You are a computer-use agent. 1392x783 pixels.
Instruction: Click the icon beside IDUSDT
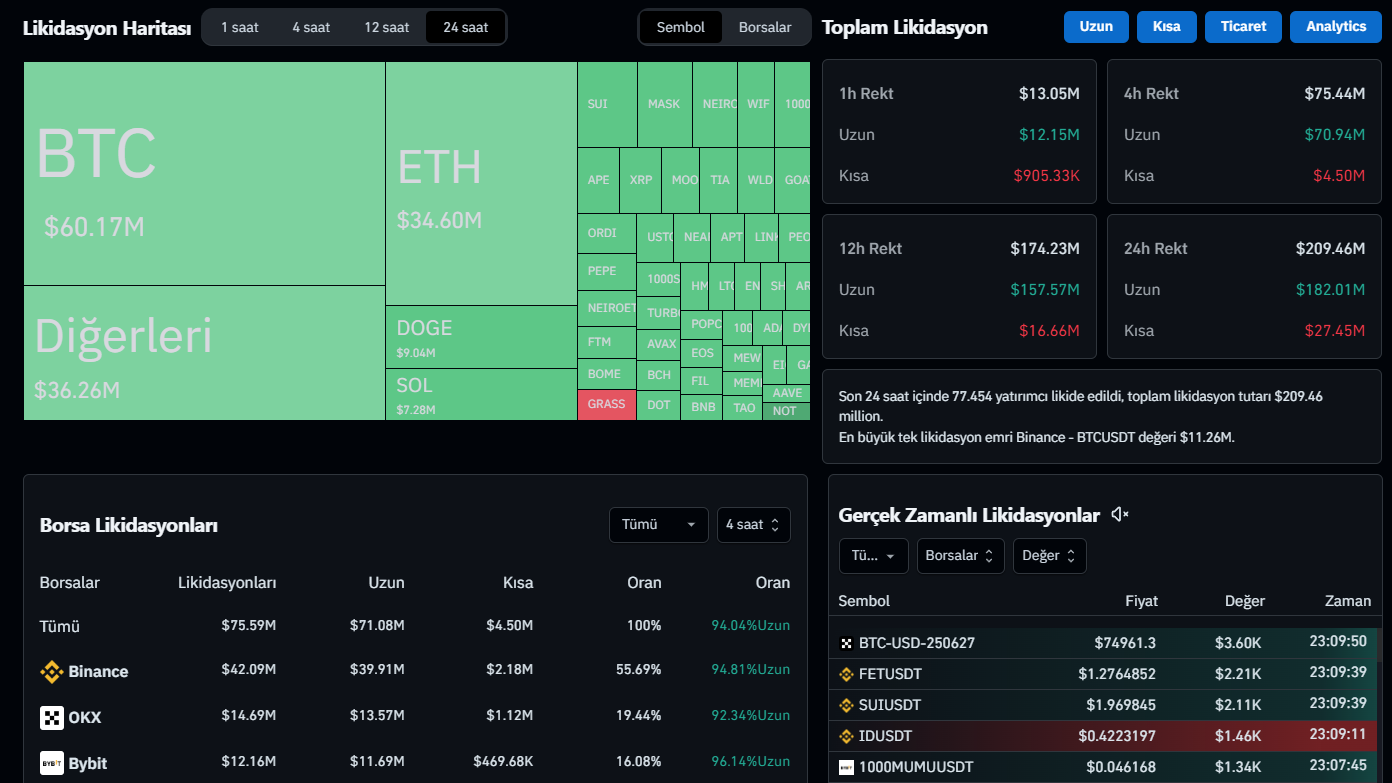tap(847, 736)
